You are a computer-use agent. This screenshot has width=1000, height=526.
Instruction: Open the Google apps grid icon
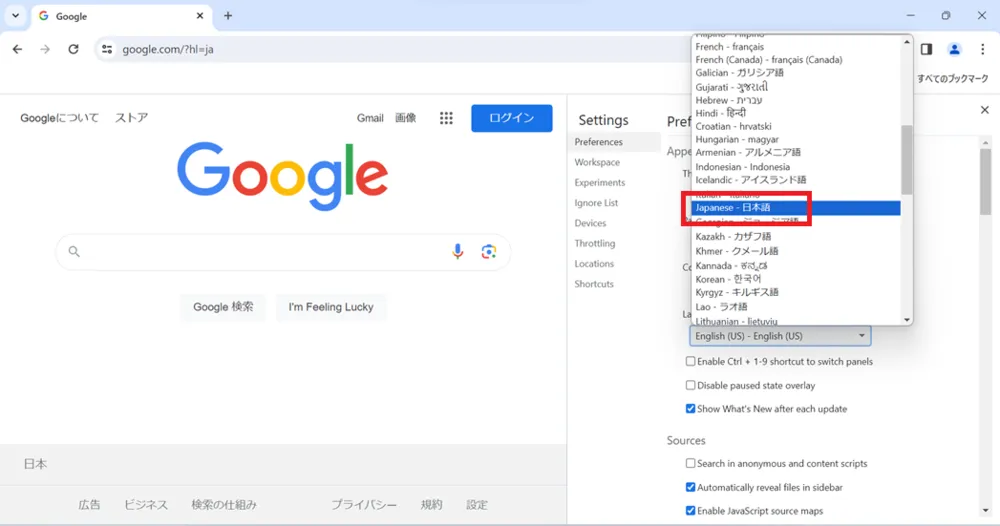(446, 118)
